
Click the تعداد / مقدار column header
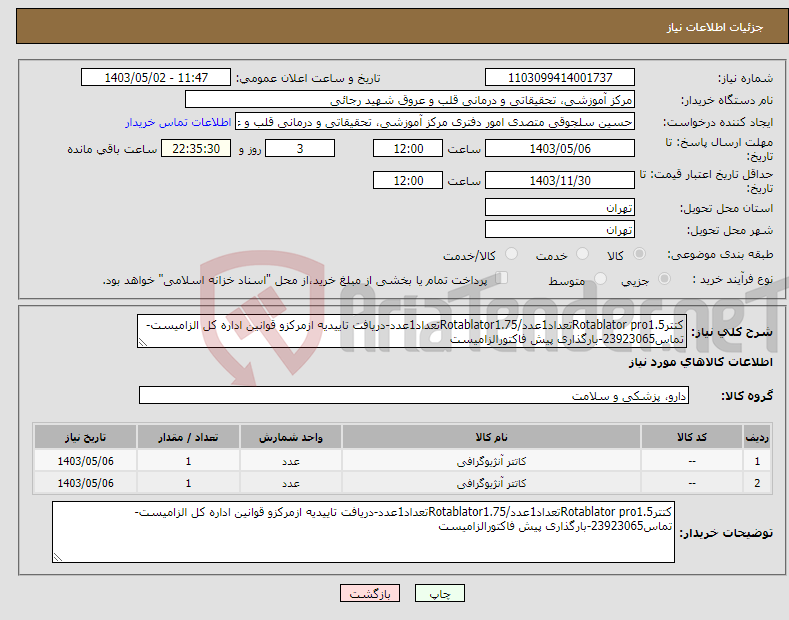(x=188, y=437)
